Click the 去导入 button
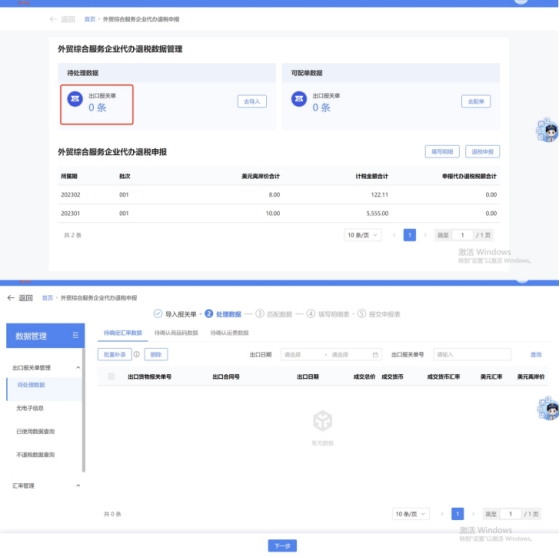Viewport: 560px width, 558px height. (252, 101)
